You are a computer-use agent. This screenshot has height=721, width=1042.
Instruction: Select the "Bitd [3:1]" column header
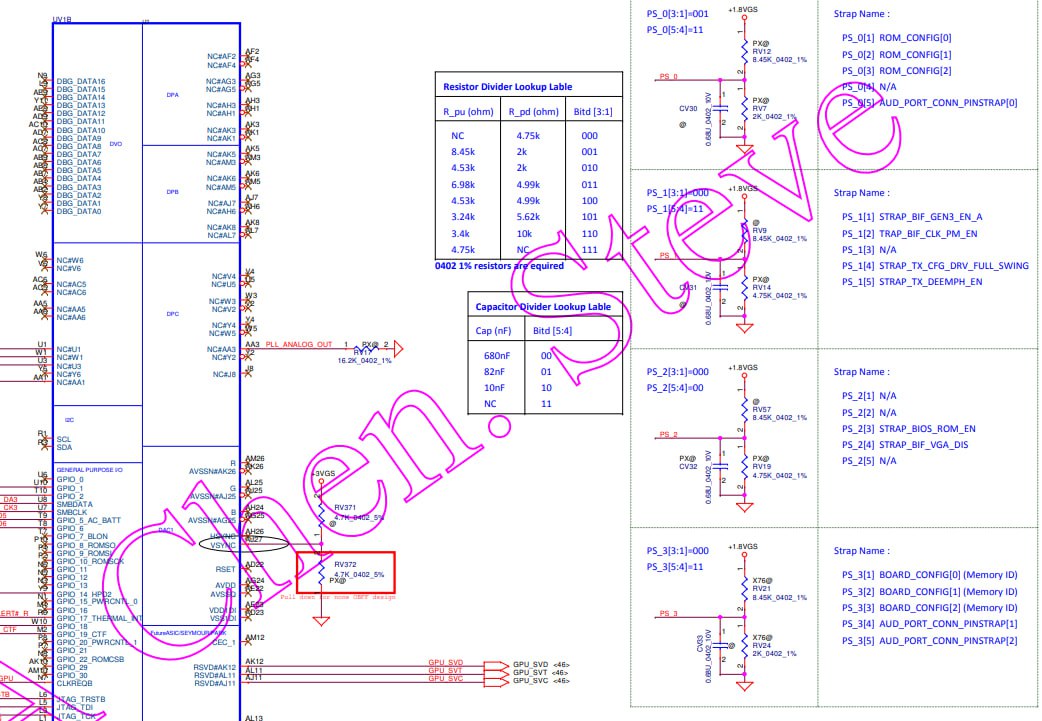click(x=593, y=112)
